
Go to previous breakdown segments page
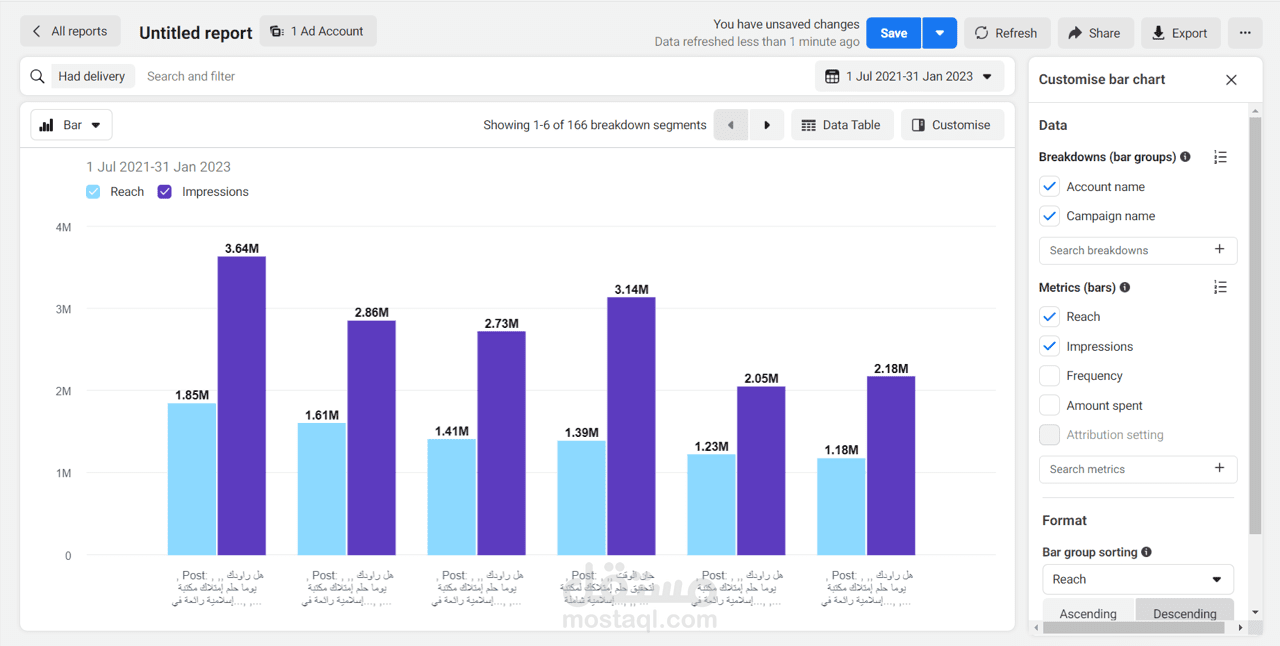click(731, 125)
